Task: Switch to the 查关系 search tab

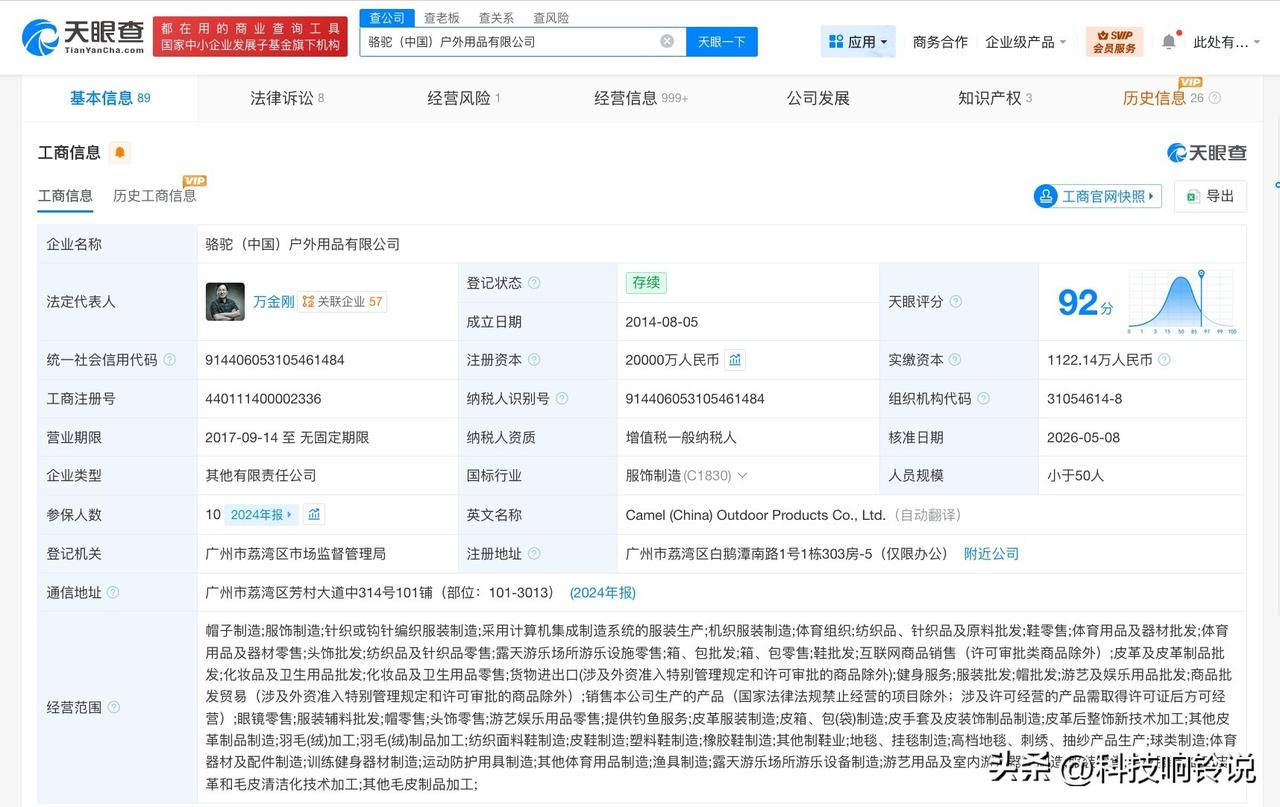Action: pos(496,18)
